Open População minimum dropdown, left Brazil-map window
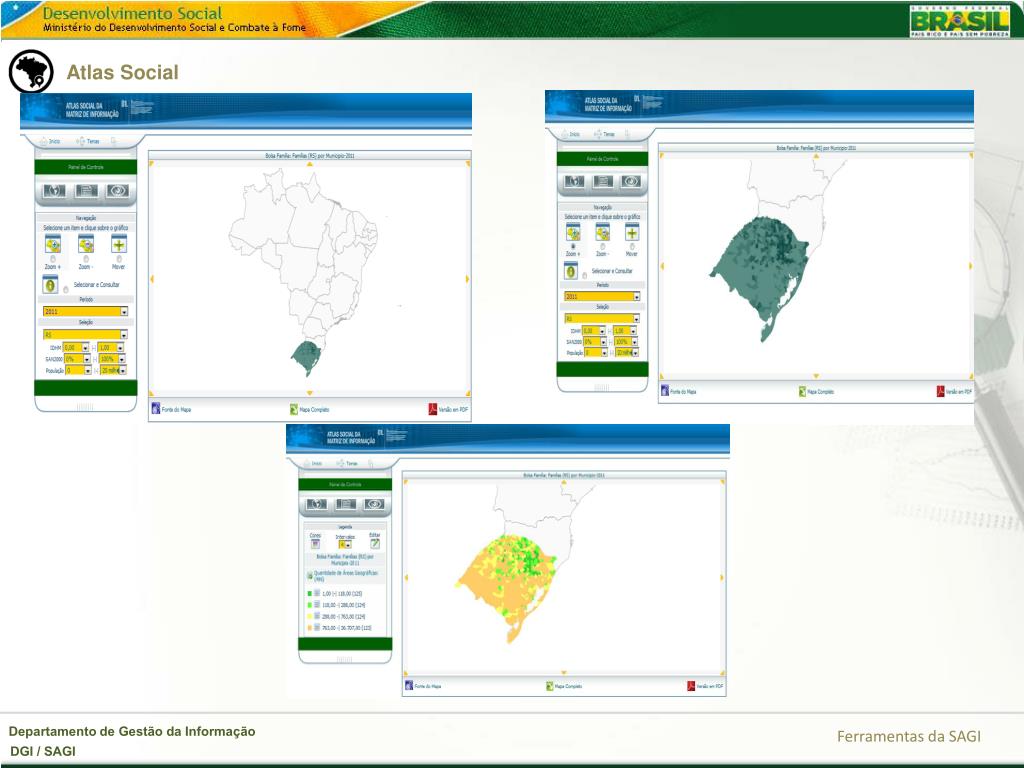The height and width of the screenshot is (768, 1024). pos(78,370)
